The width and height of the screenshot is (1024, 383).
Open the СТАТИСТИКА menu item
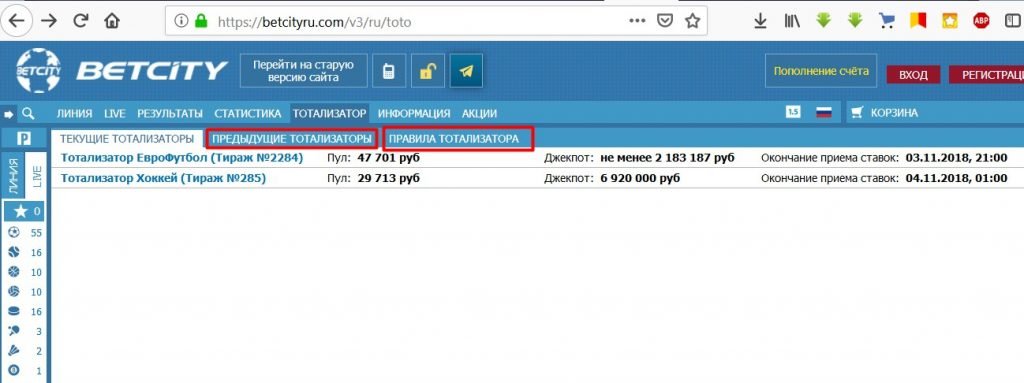coord(248,113)
